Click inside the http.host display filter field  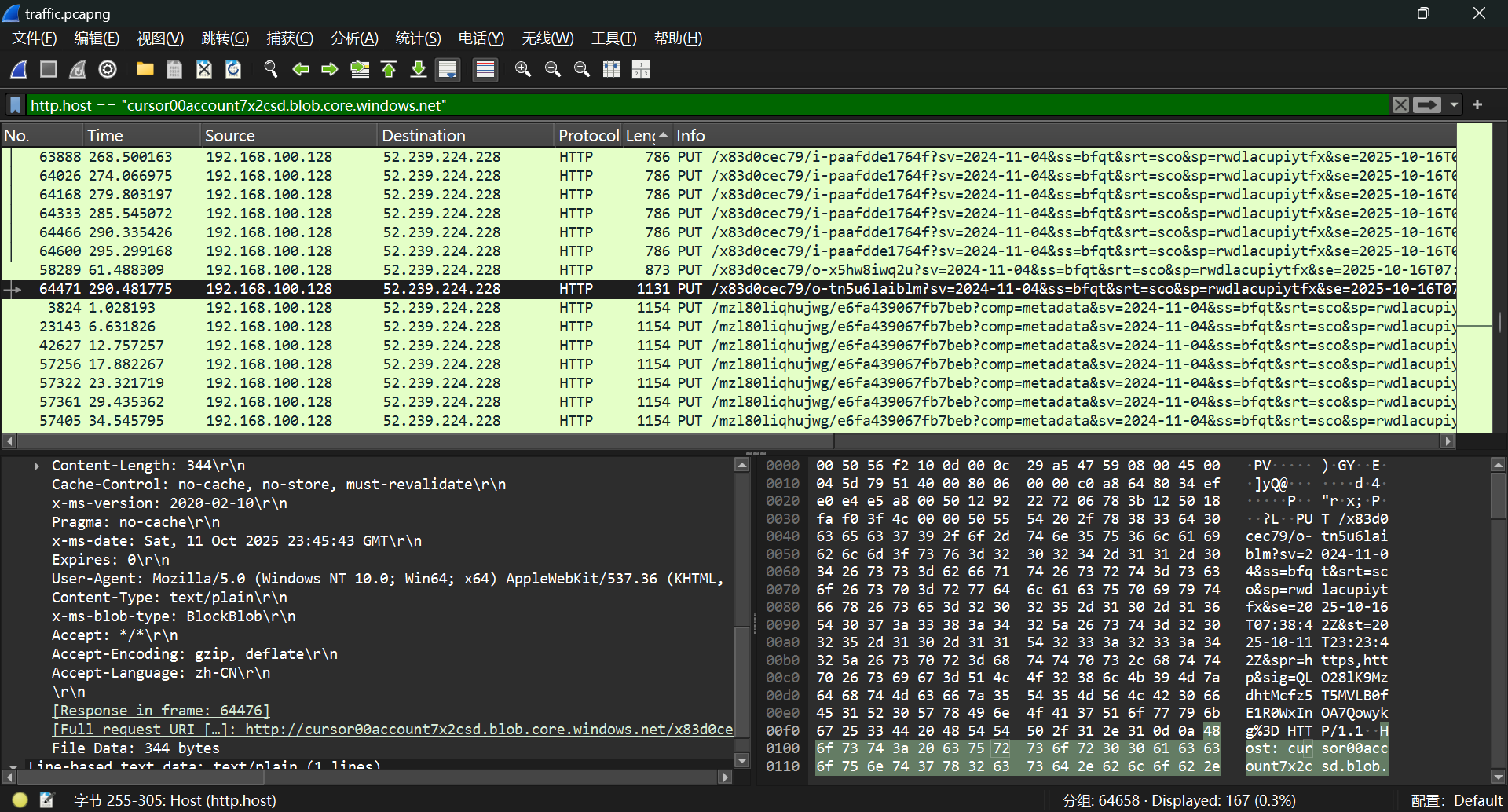707,105
